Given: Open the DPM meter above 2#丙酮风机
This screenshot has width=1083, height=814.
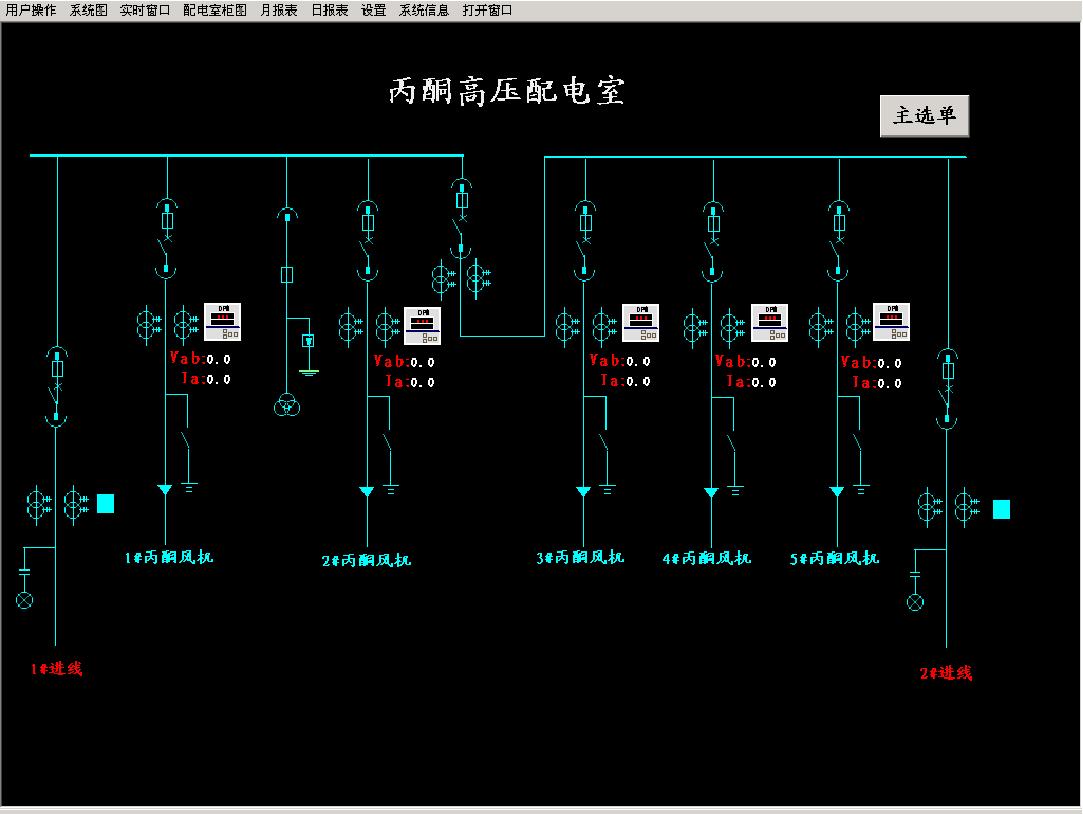Looking at the screenshot, I should (x=422, y=325).
